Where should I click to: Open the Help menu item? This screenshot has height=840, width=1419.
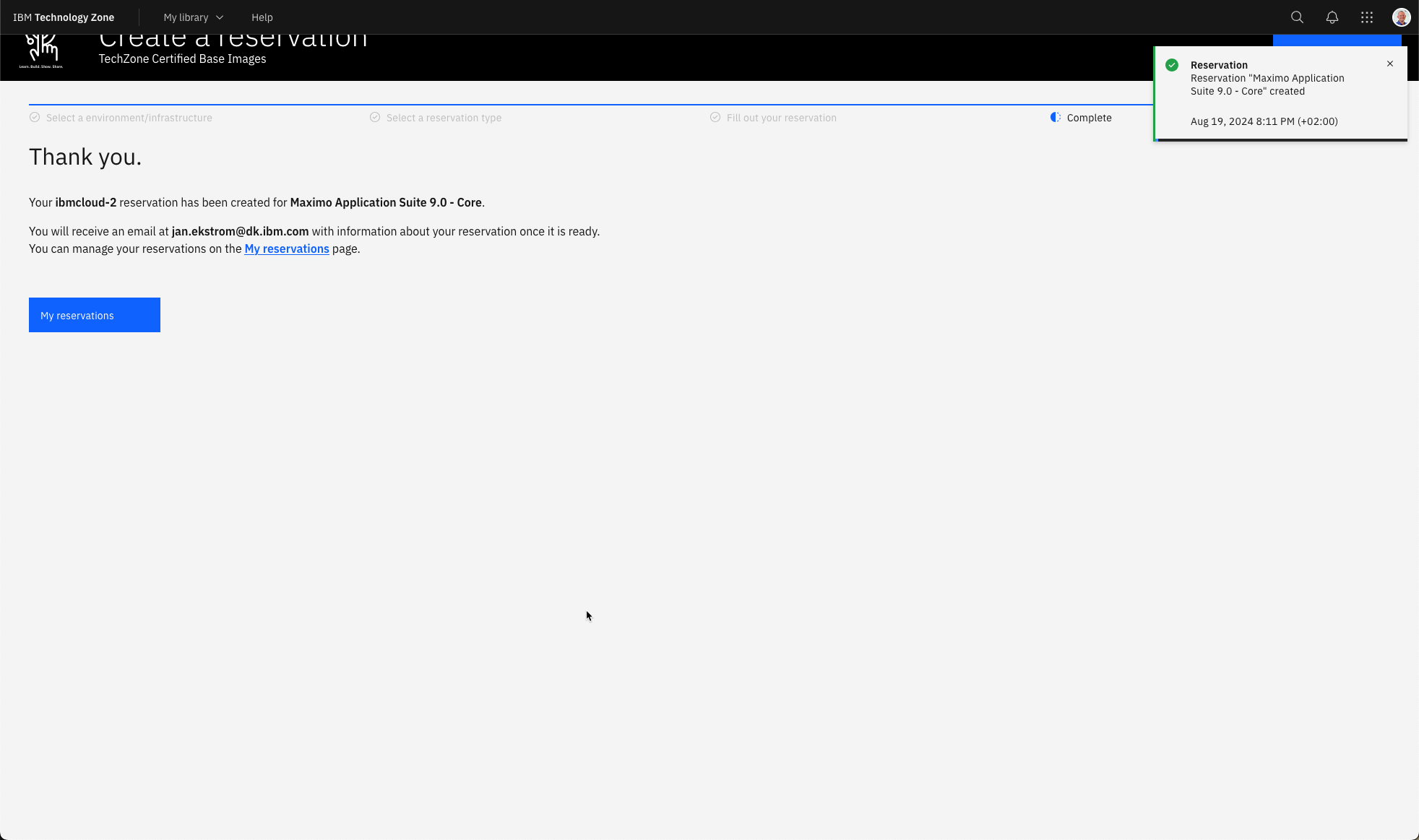(x=261, y=17)
